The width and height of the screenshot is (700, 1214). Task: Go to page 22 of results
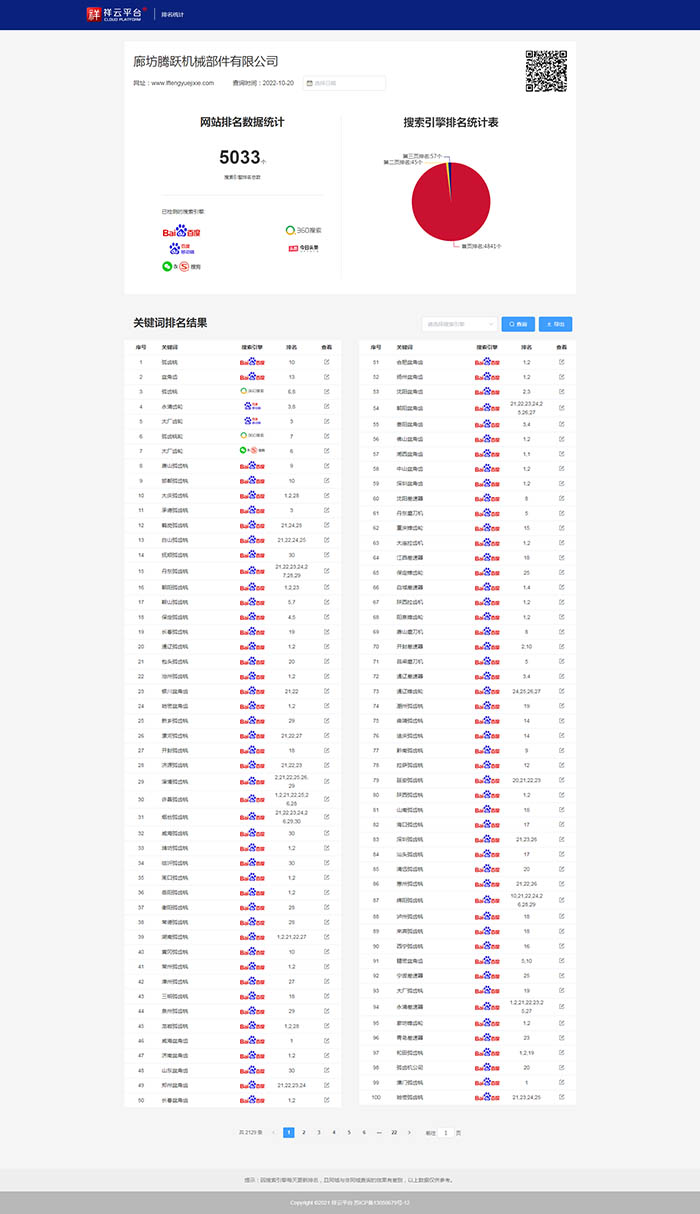394,1132
